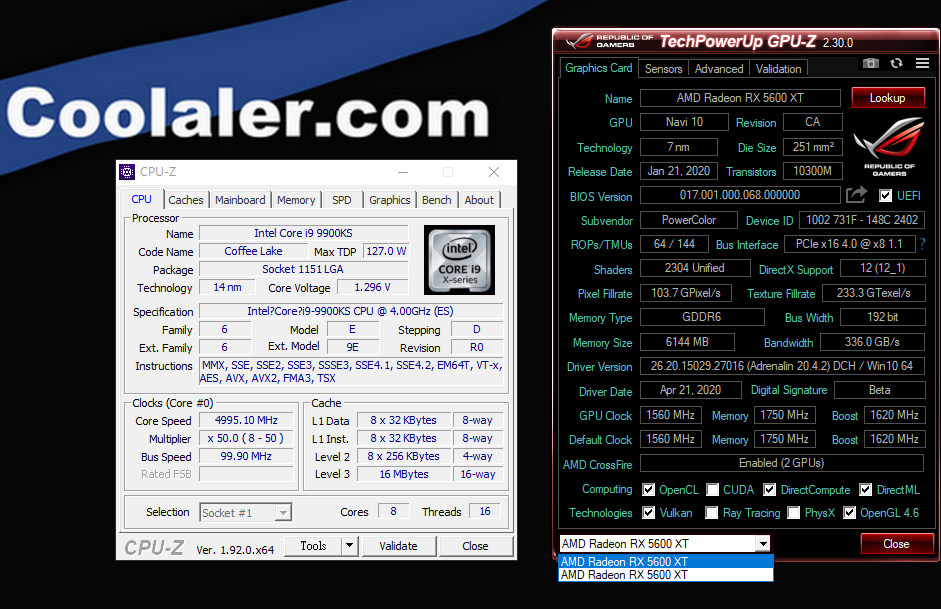
Task: Open the Socket #1 selection dropdown
Action: (x=283, y=512)
